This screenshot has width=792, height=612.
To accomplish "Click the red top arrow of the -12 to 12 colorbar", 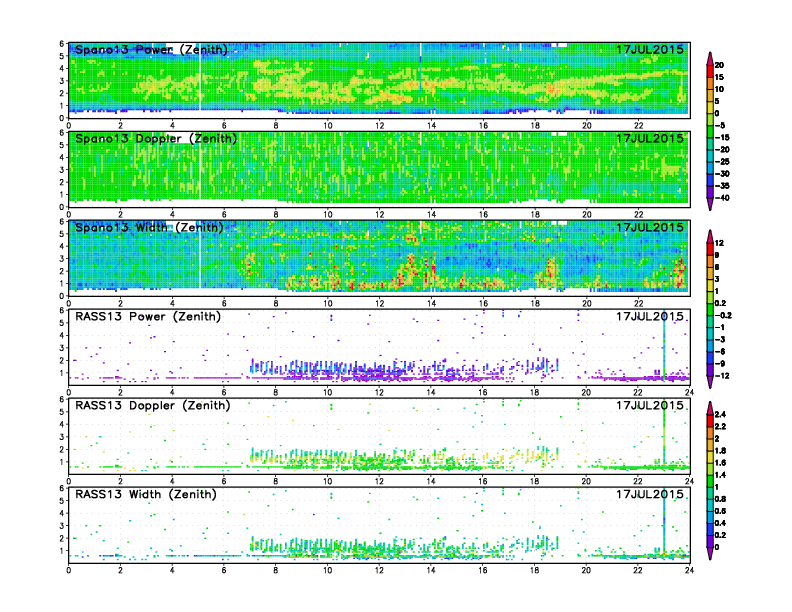I will 710,236.
